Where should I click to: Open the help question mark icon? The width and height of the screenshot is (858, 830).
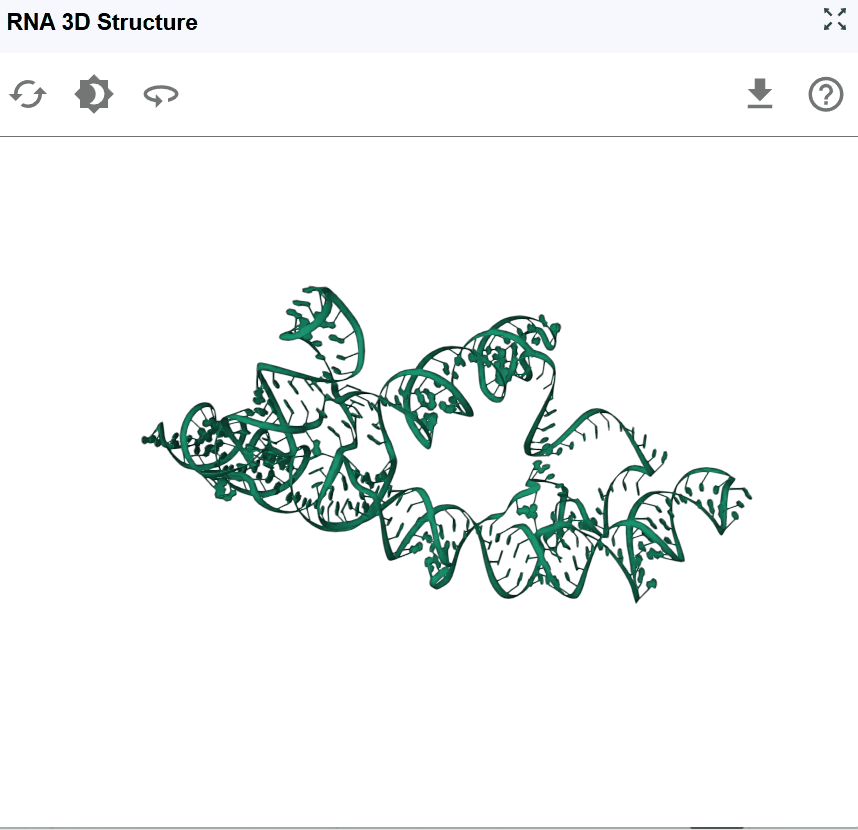[826, 95]
